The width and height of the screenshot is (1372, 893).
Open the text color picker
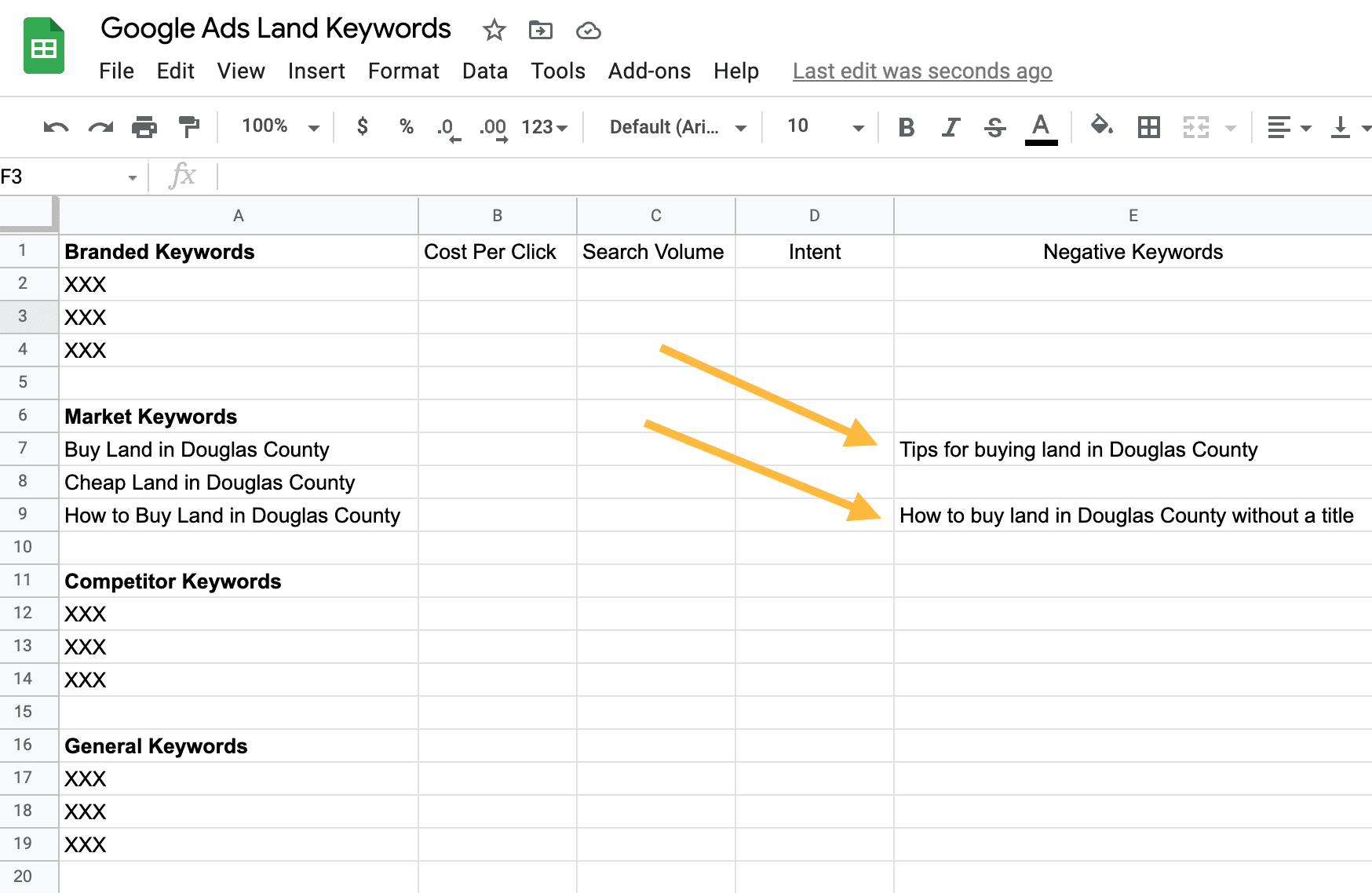[1041, 127]
